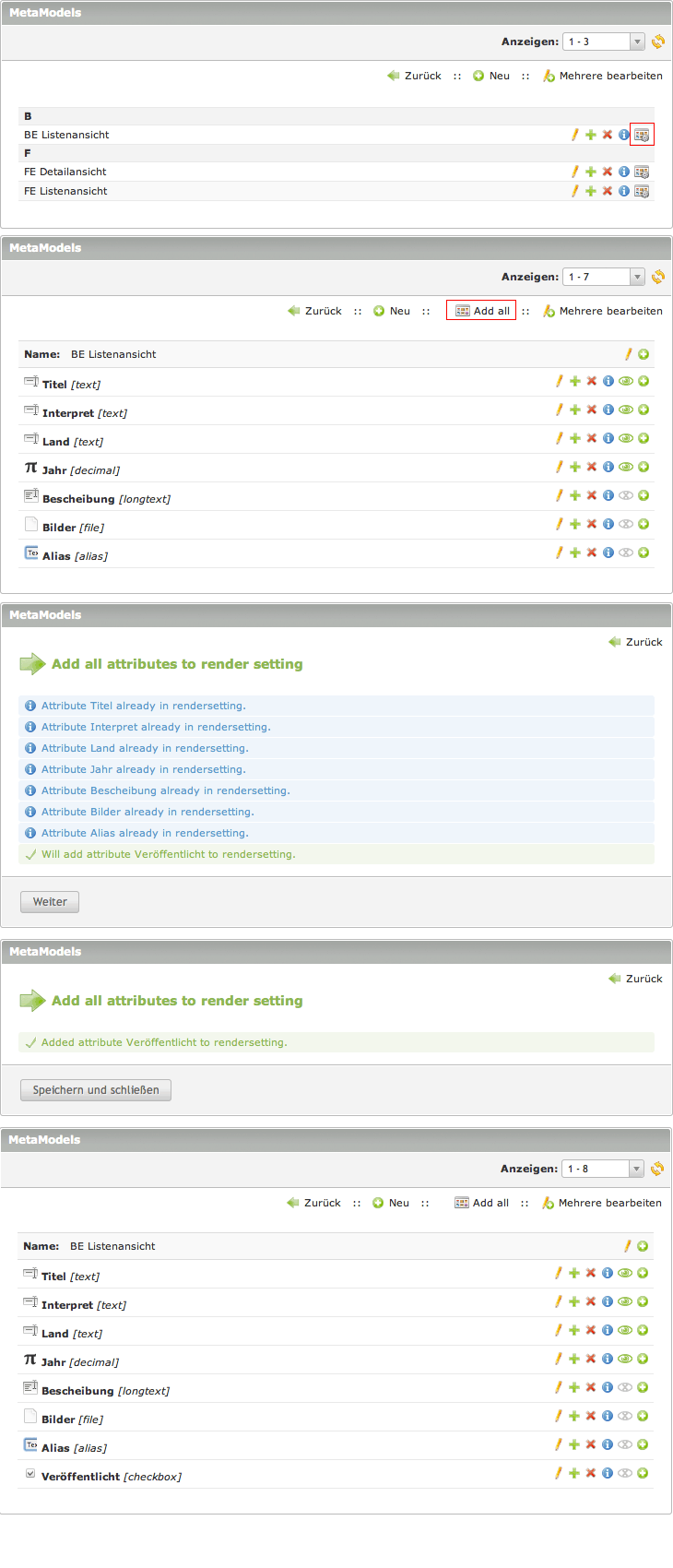Toggle Titel visibility eye in the 1 - 7 list

click(x=626, y=381)
